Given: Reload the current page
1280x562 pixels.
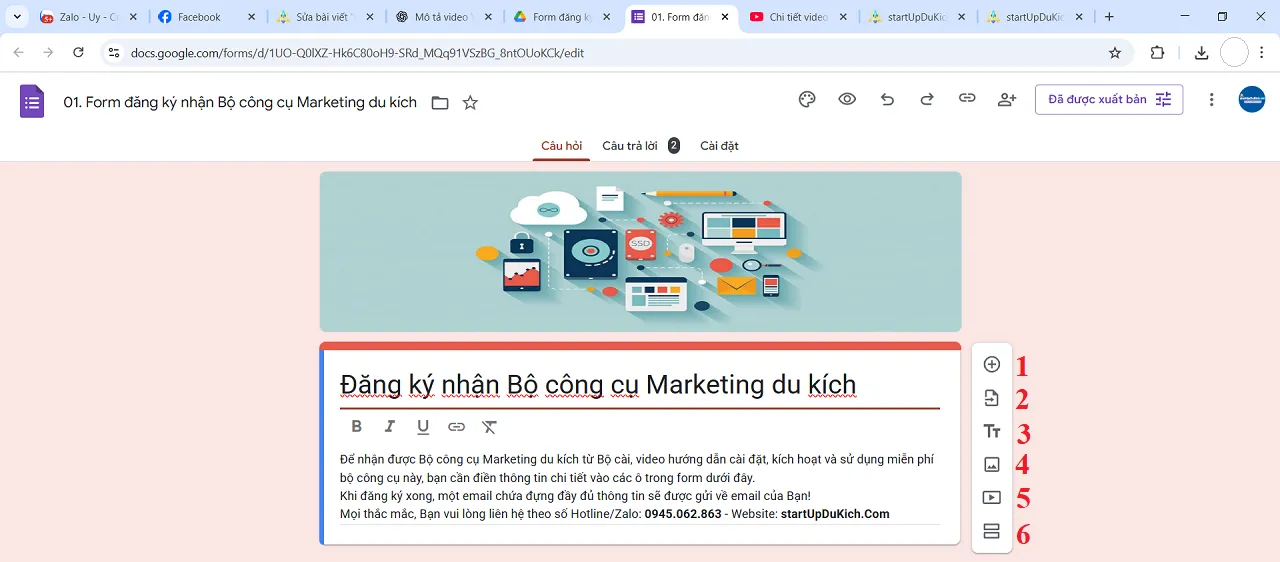Looking at the screenshot, I should point(78,53).
